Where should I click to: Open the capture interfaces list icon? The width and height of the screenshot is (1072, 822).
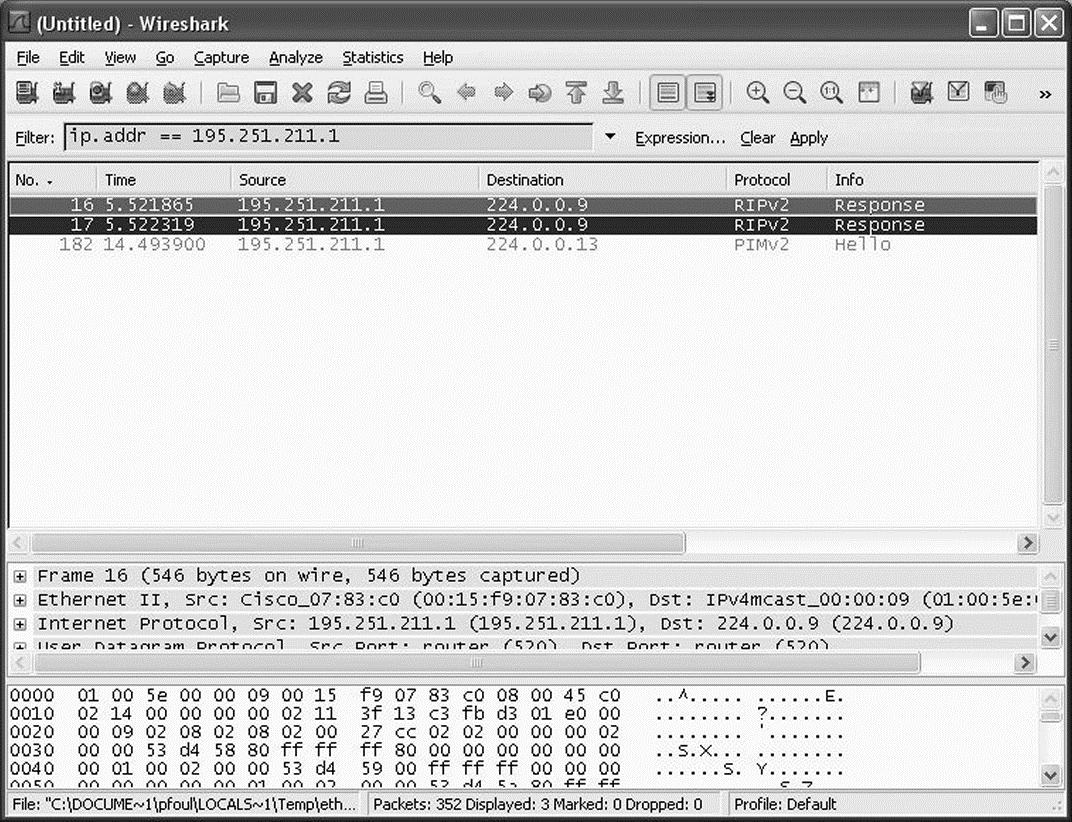tap(27, 92)
